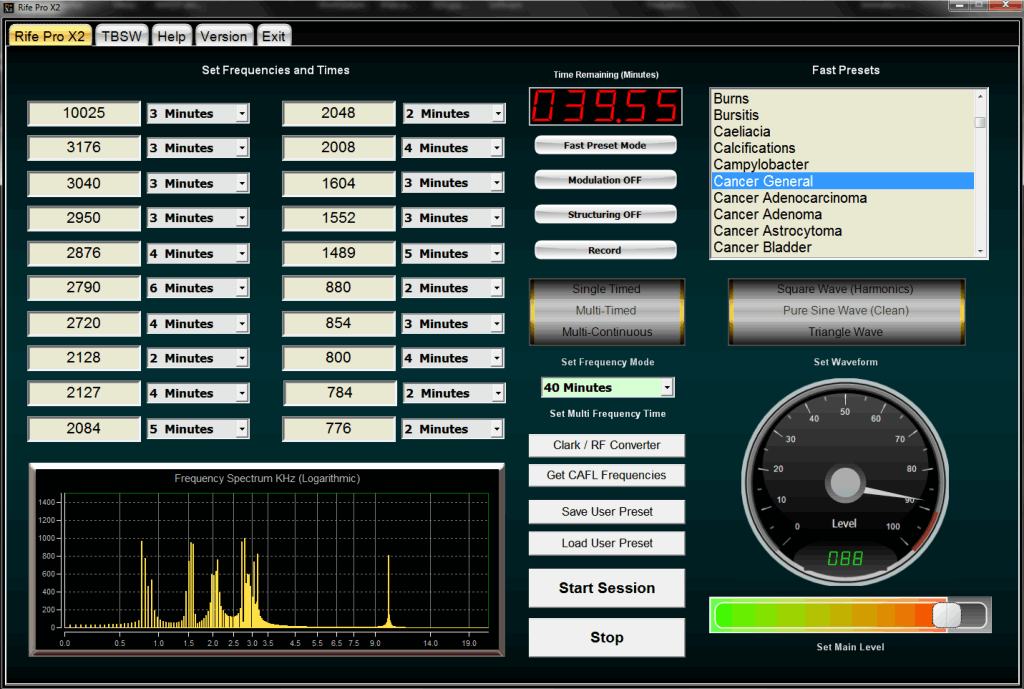Click Get CAFL Frequencies button
Viewport: 1024px width, 689px height.
(x=607, y=475)
